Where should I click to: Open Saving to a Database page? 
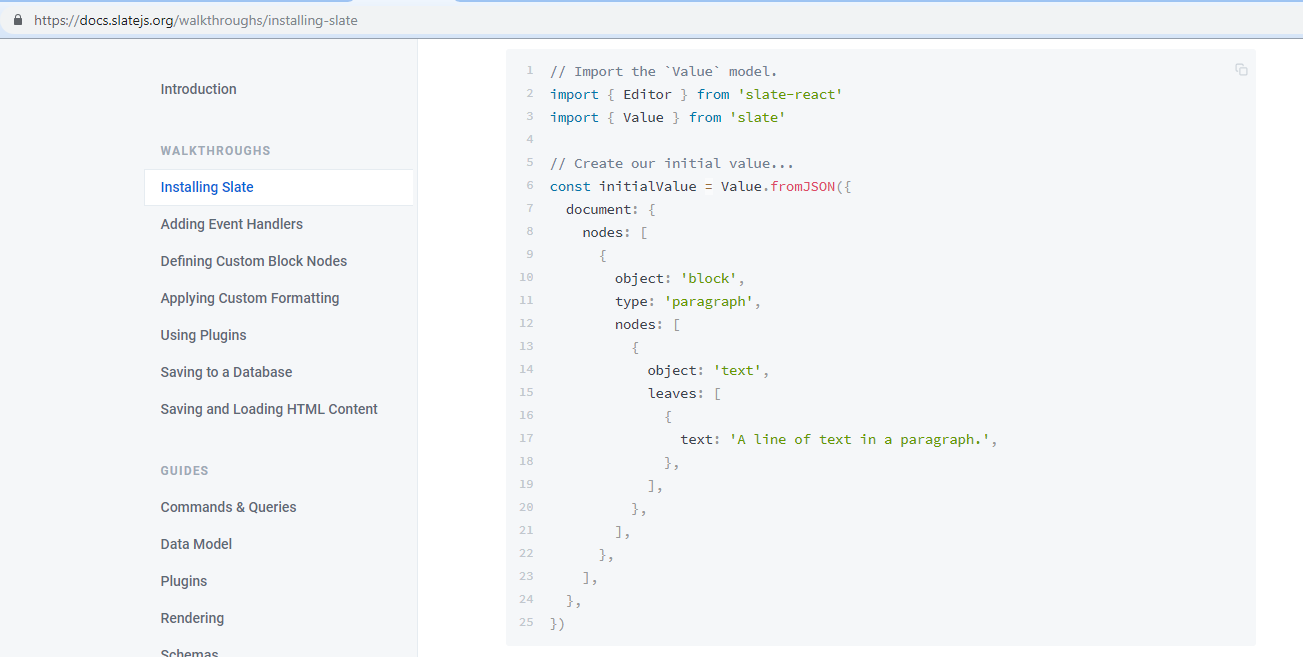(x=226, y=372)
